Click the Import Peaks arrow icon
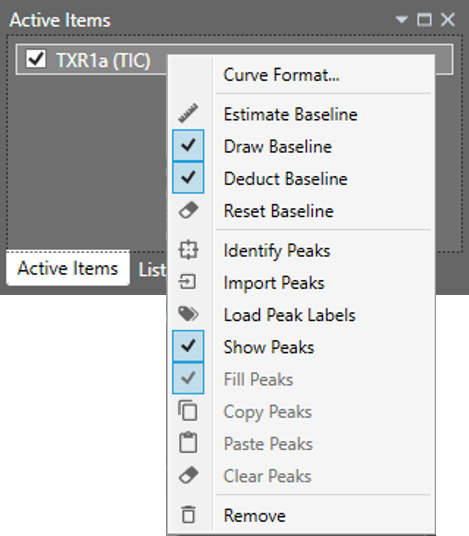The height and width of the screenshot is (536, 469). [188, 282]
